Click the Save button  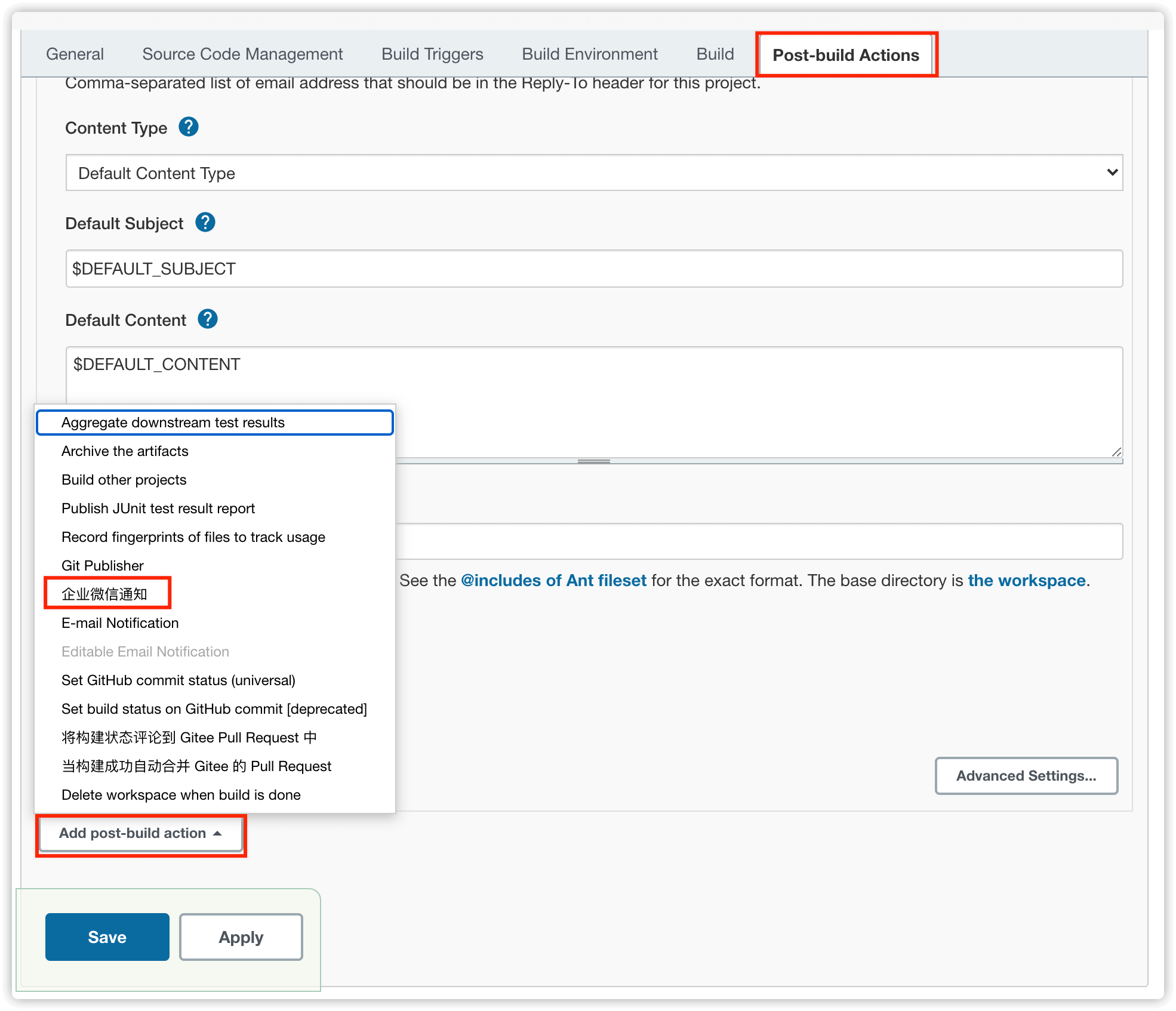(107, 937)
